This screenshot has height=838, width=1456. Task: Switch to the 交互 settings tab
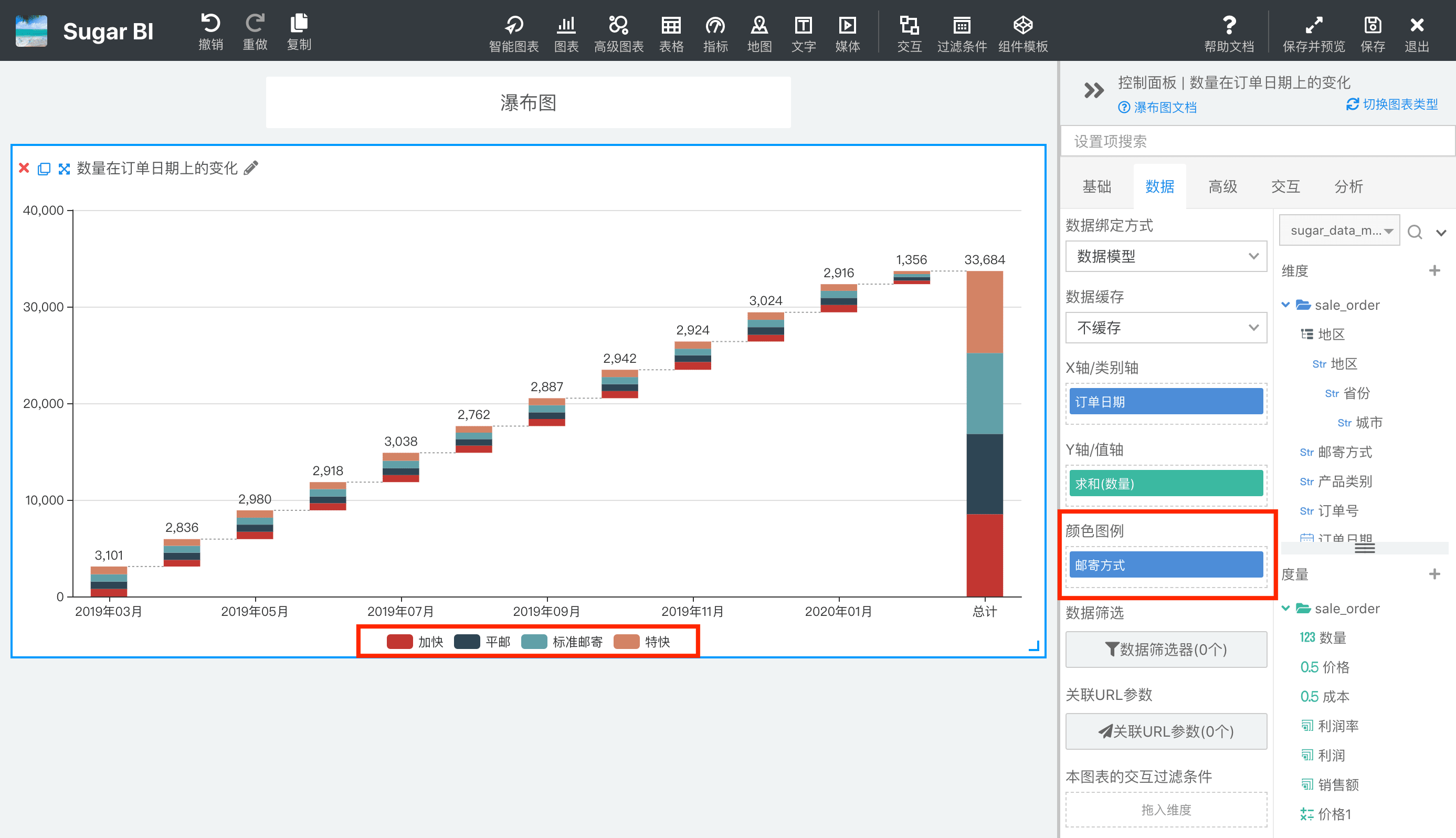point(1285,186)
